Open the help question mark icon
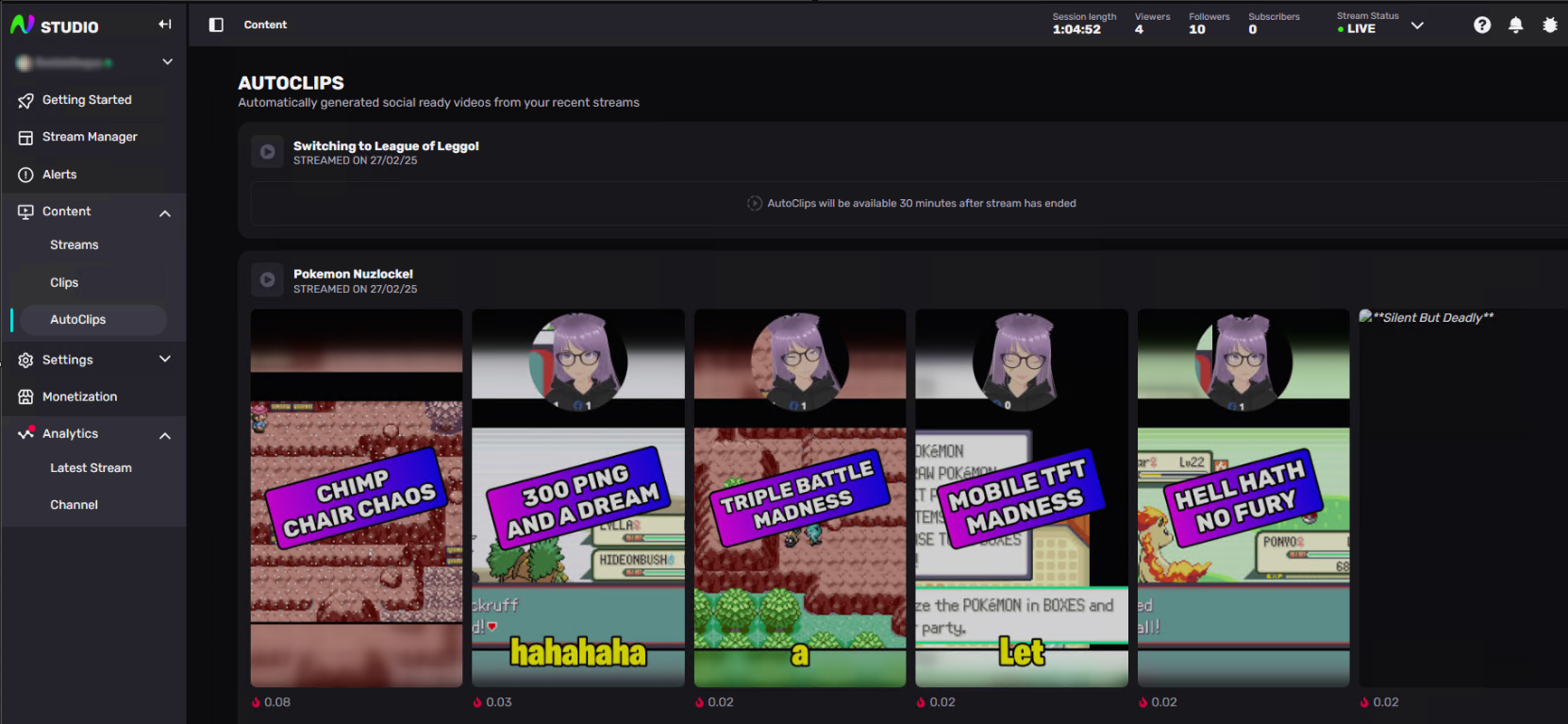The height and width of the screenshot is (724, 1568). click(1482, 25)
